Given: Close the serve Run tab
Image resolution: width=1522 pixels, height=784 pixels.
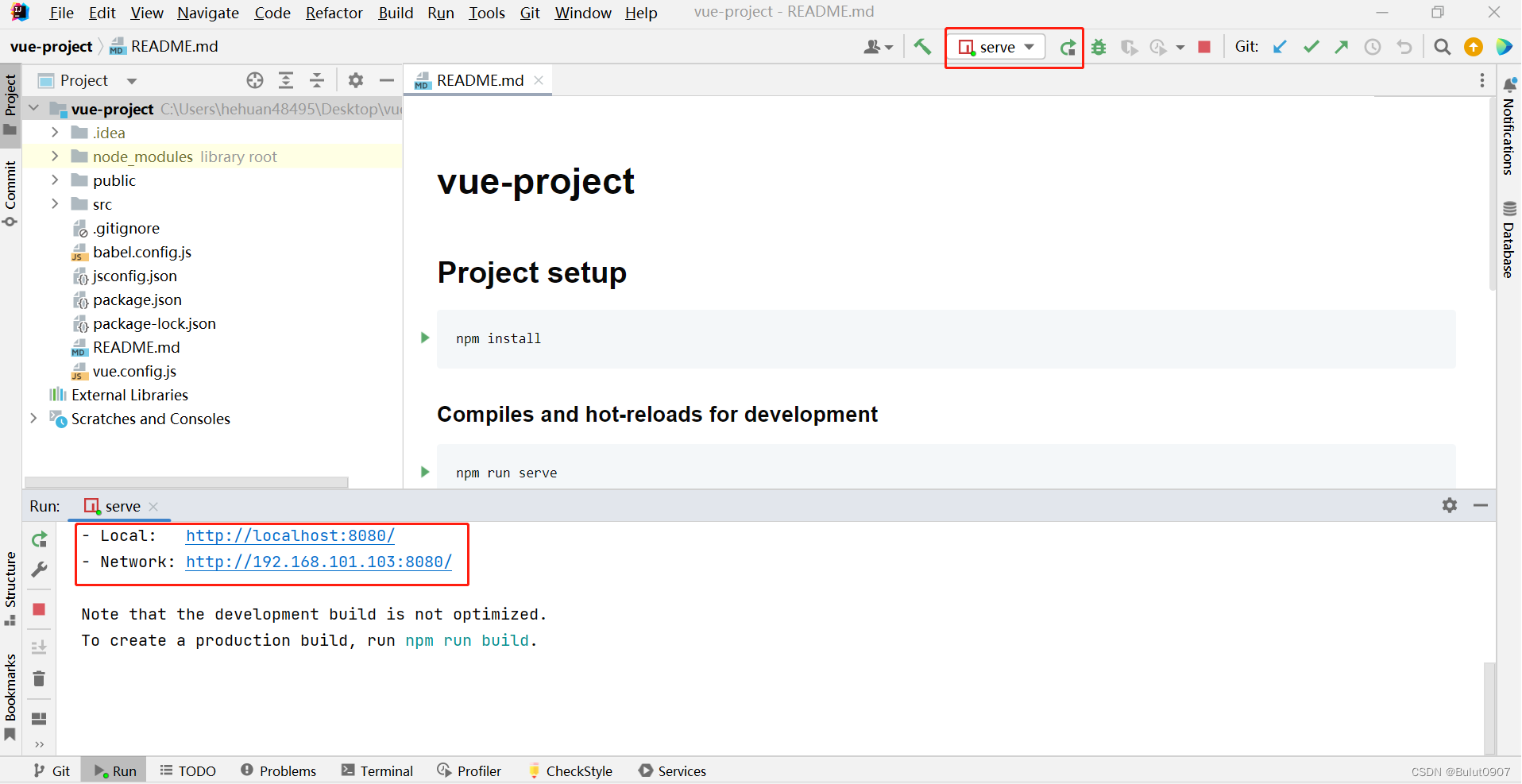Looking at the screenshot, I should pyautogui.click(x=153, y=507).
